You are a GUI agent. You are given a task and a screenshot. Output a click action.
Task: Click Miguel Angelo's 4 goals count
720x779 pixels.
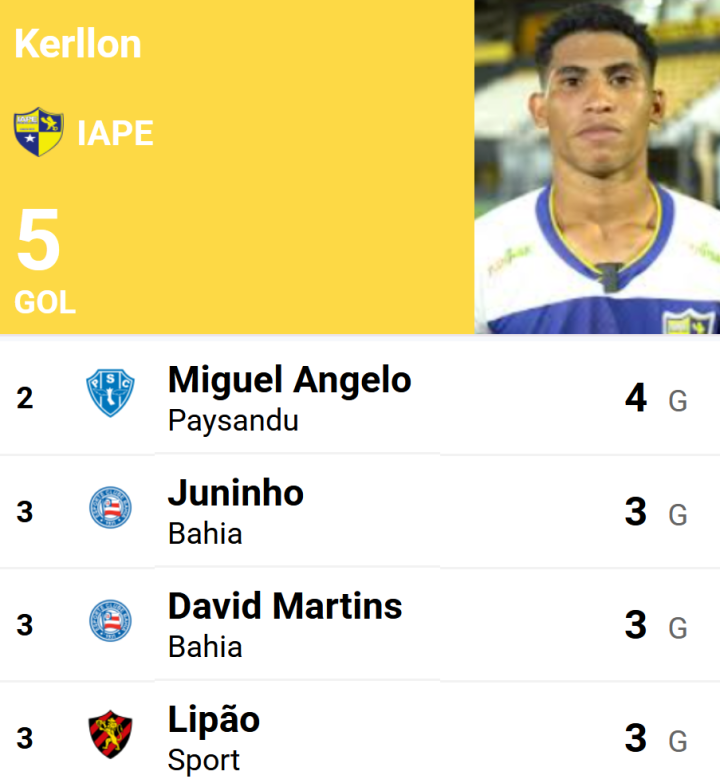[636, 398]
